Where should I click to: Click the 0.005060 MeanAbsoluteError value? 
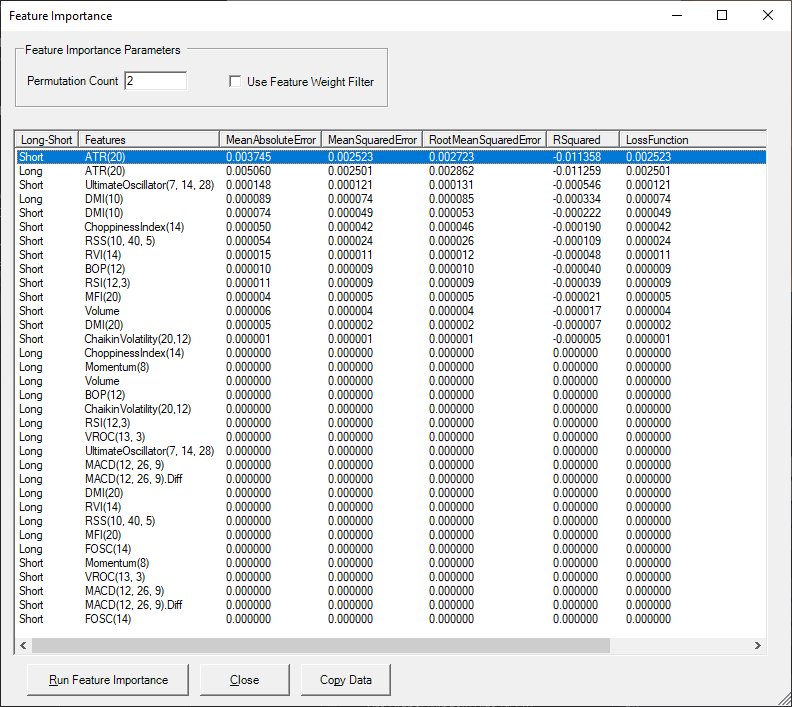tap(248, 171)
